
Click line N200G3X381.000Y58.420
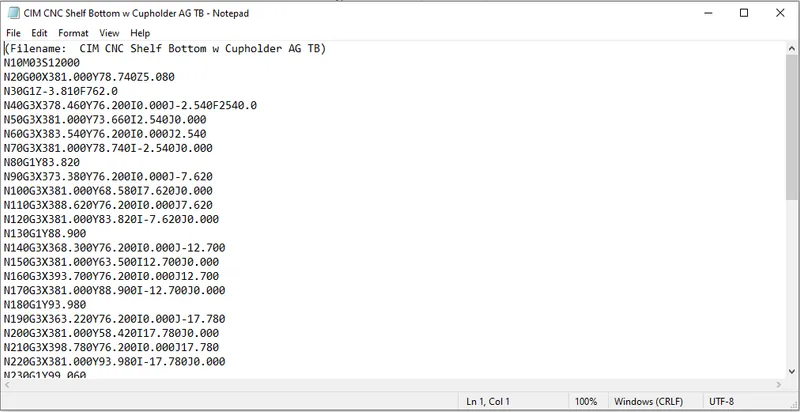pos(112,333)
